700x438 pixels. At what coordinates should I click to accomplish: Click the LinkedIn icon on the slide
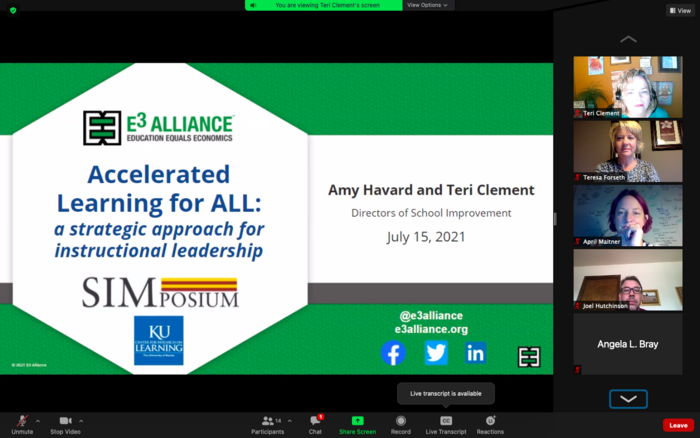coord(476,353)
